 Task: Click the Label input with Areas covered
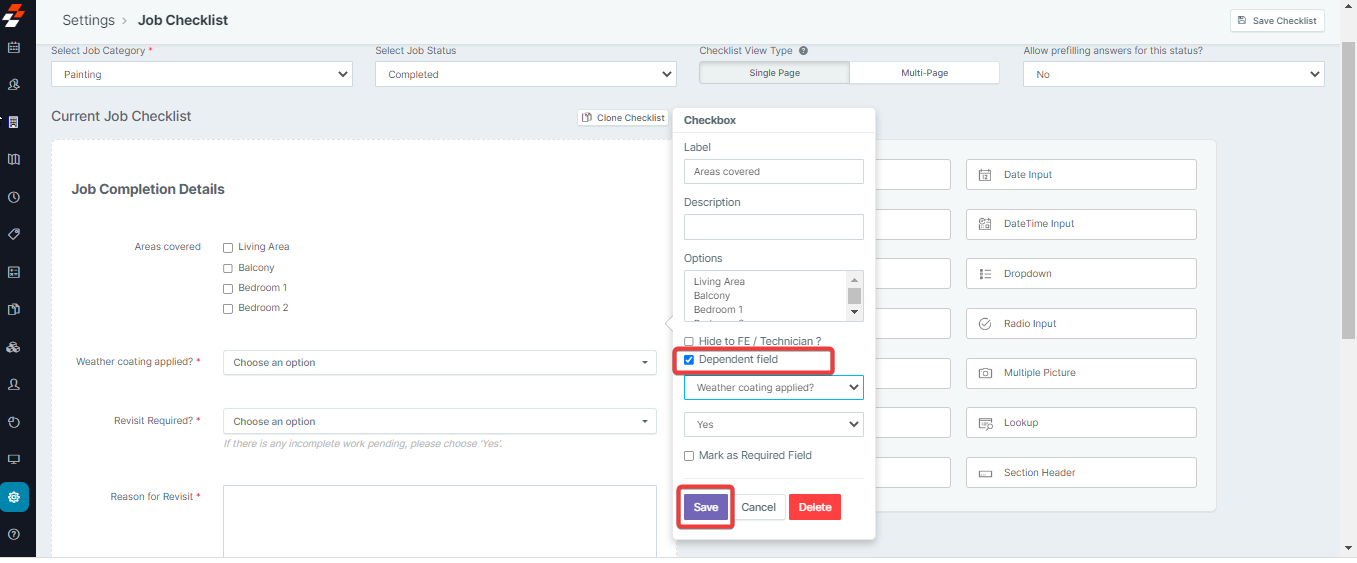click(774, 172)
